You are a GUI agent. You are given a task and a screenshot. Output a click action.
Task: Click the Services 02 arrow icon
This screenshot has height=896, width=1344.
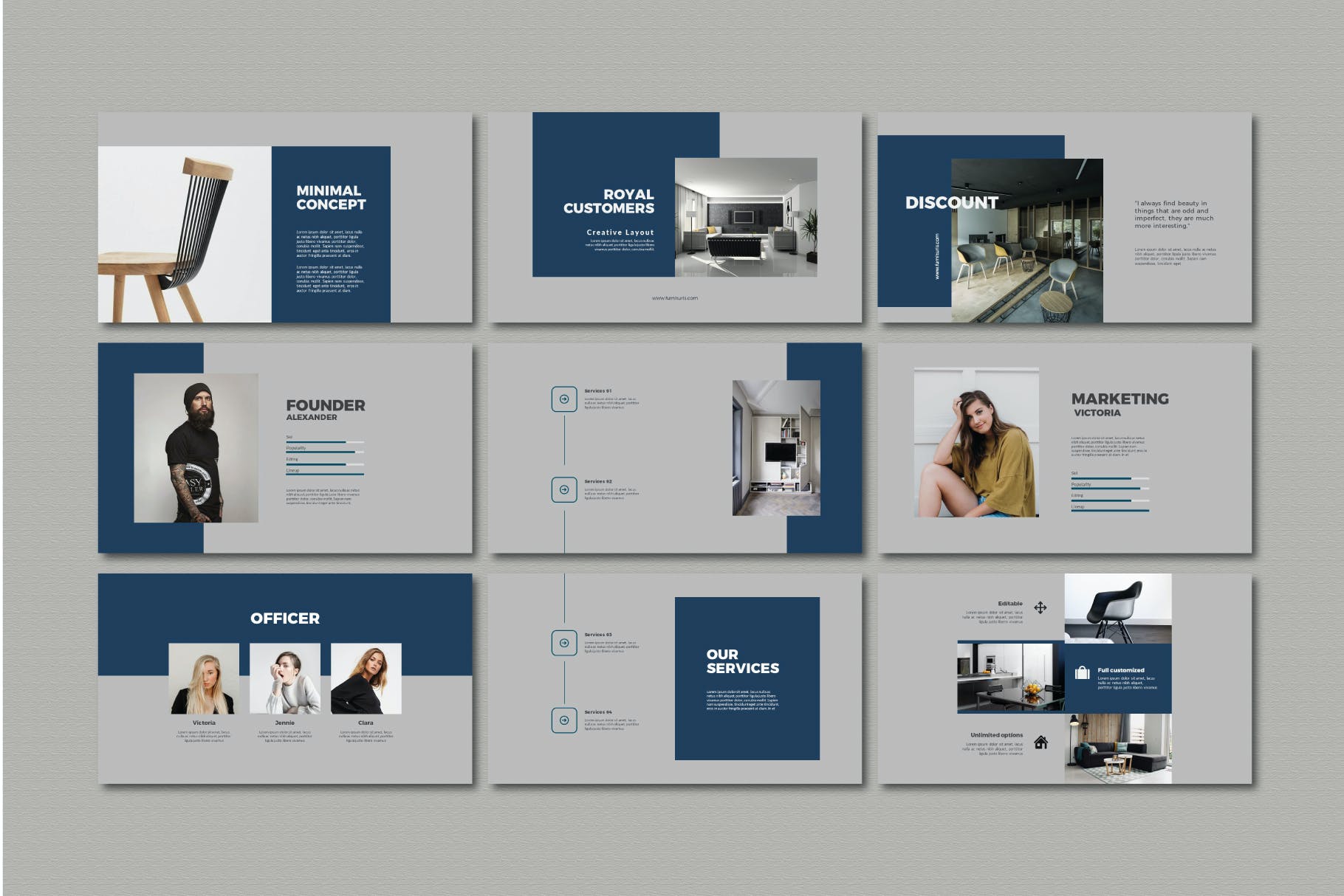click(x=564, y=489)
